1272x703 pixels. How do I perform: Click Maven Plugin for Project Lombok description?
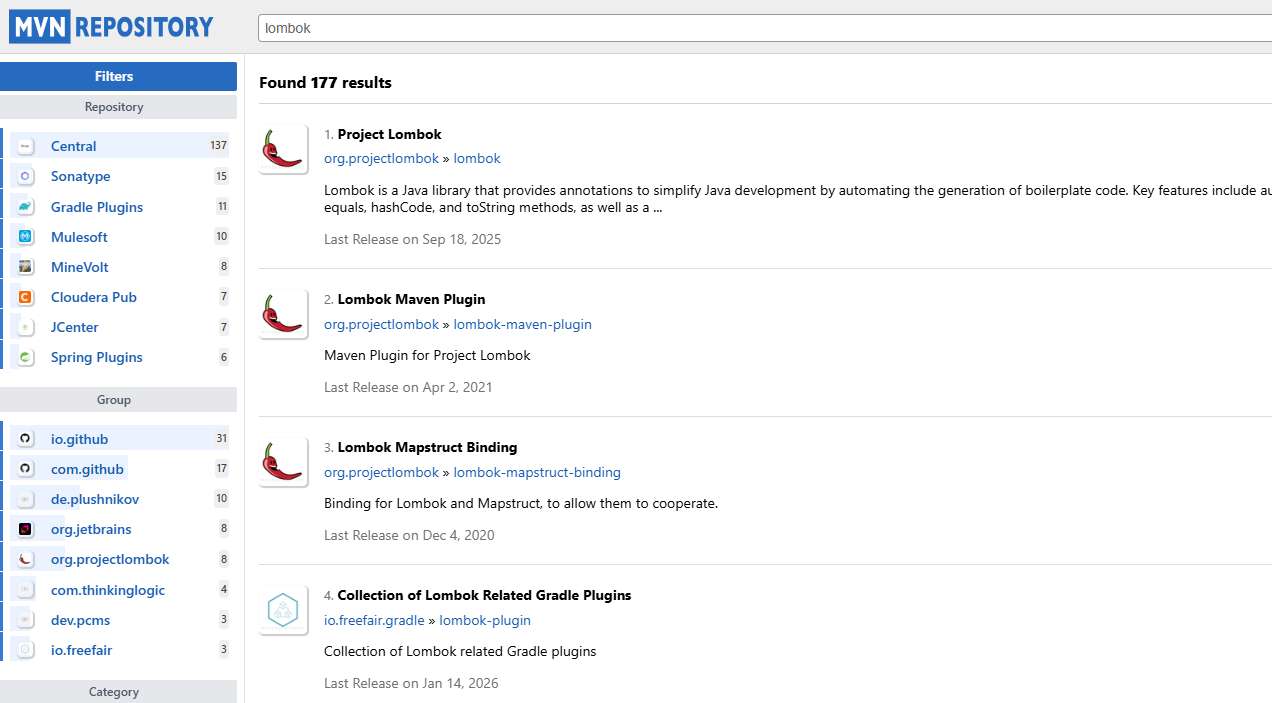(x=427, y=355)
